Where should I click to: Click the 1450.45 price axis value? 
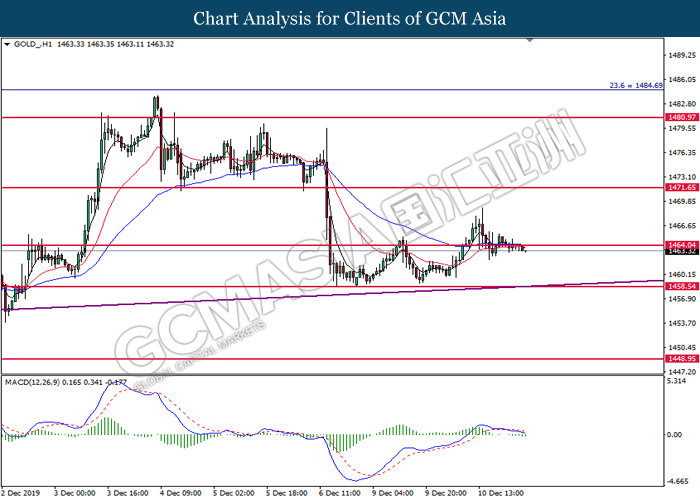[682, 347]
